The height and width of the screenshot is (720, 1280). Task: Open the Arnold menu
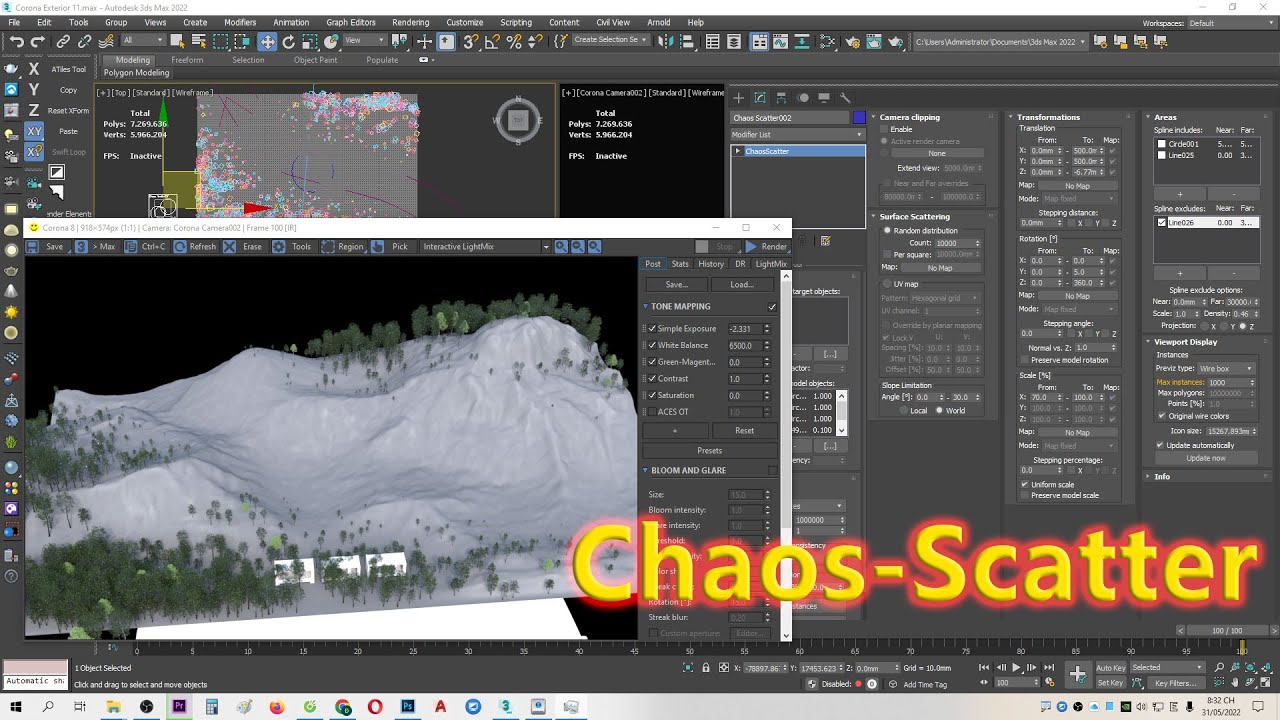coord(659,22)
